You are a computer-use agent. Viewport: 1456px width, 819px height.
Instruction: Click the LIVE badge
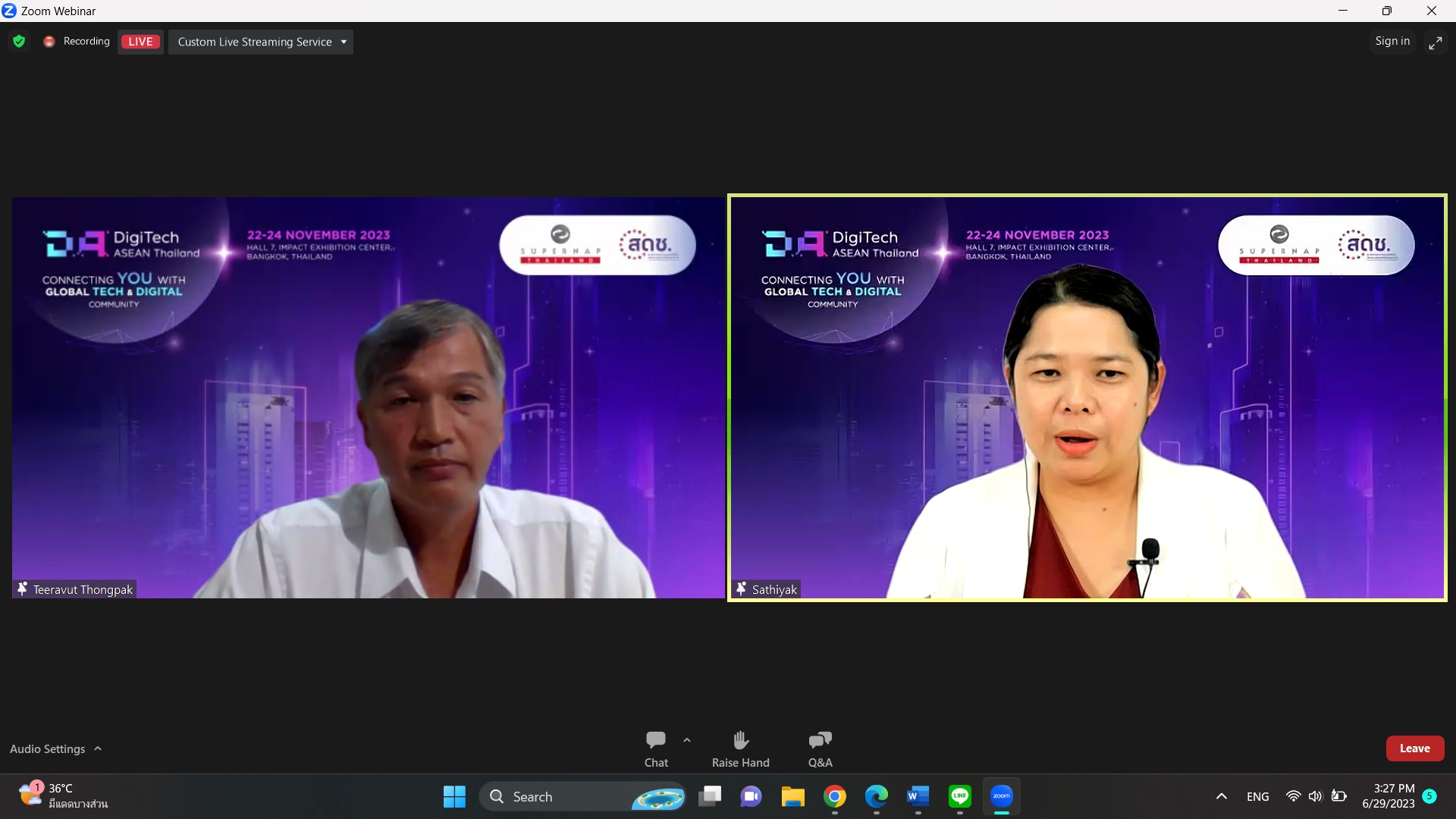click(x=140, y=42)
